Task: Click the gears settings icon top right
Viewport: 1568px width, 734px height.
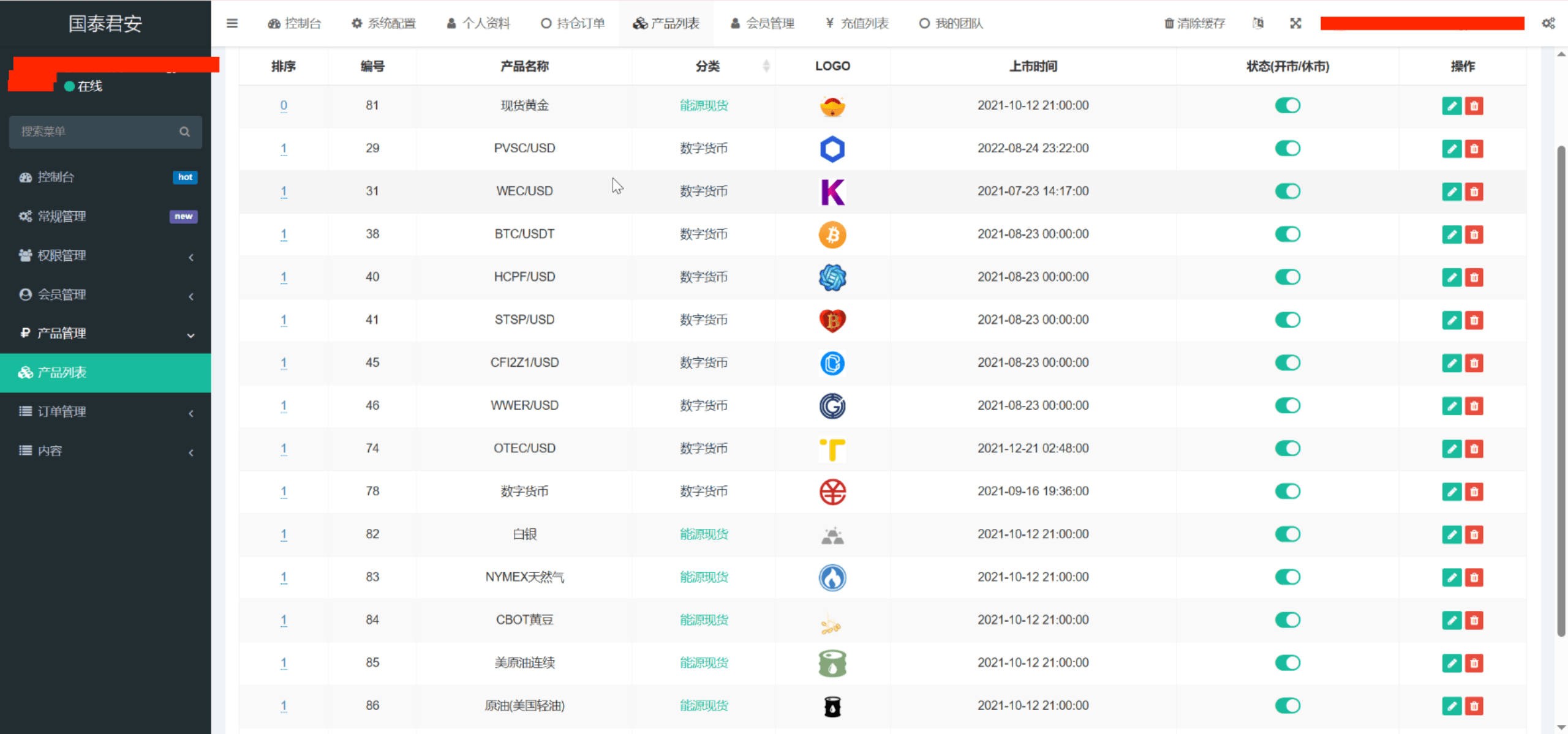Action: (x=1548, y=23)
